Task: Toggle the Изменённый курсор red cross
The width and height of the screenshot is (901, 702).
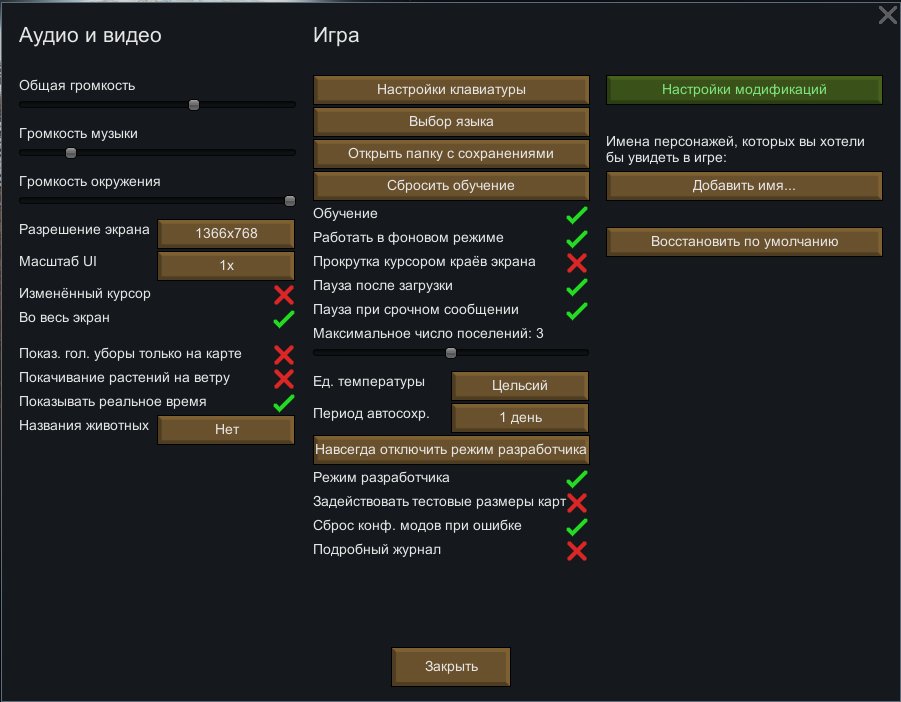Action: click(x=284, y=295)
